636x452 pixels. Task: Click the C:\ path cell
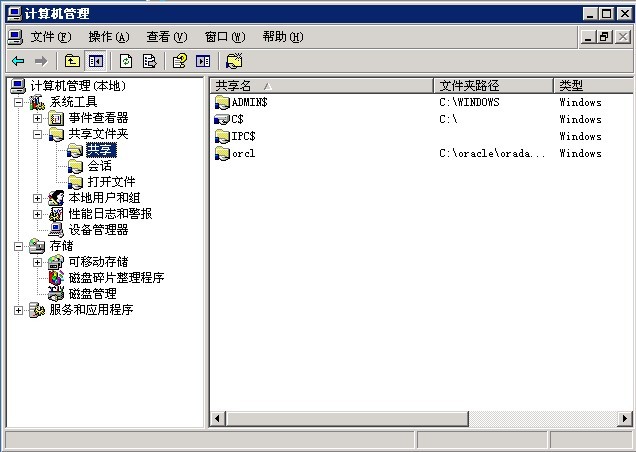(448, 119)
